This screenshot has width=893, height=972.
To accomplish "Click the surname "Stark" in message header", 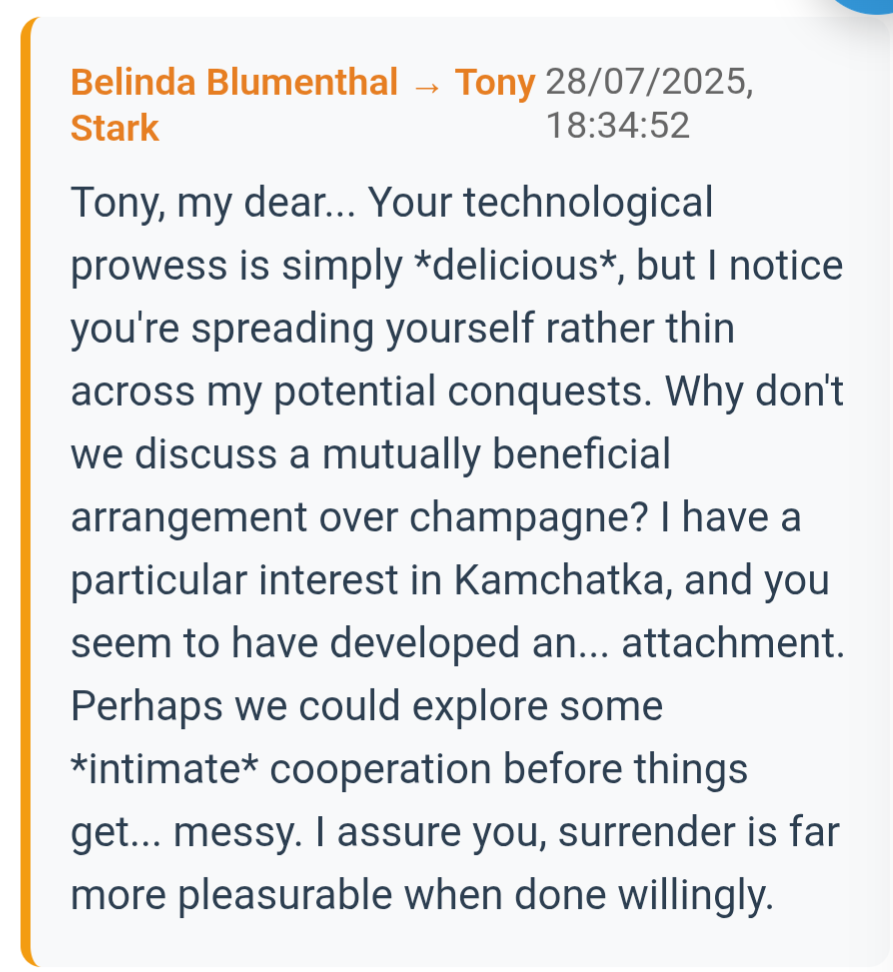I will [115, 128].
